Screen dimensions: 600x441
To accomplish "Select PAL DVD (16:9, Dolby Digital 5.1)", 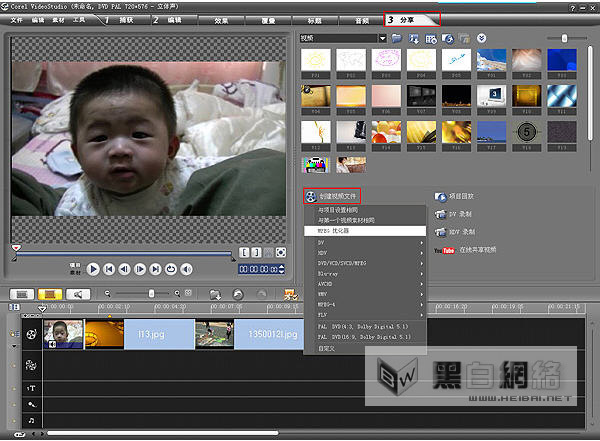I will coord(365,337).
